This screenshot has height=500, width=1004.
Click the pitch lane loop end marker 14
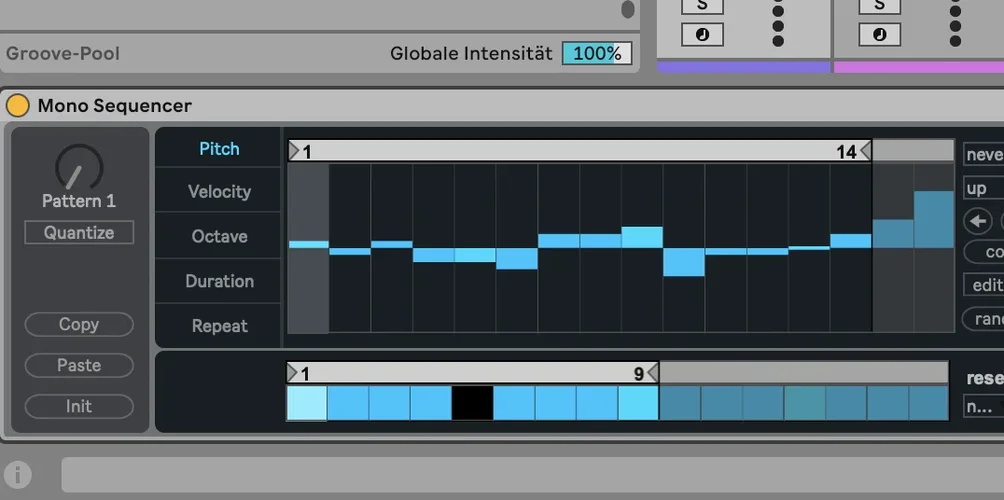pos(865,151)
